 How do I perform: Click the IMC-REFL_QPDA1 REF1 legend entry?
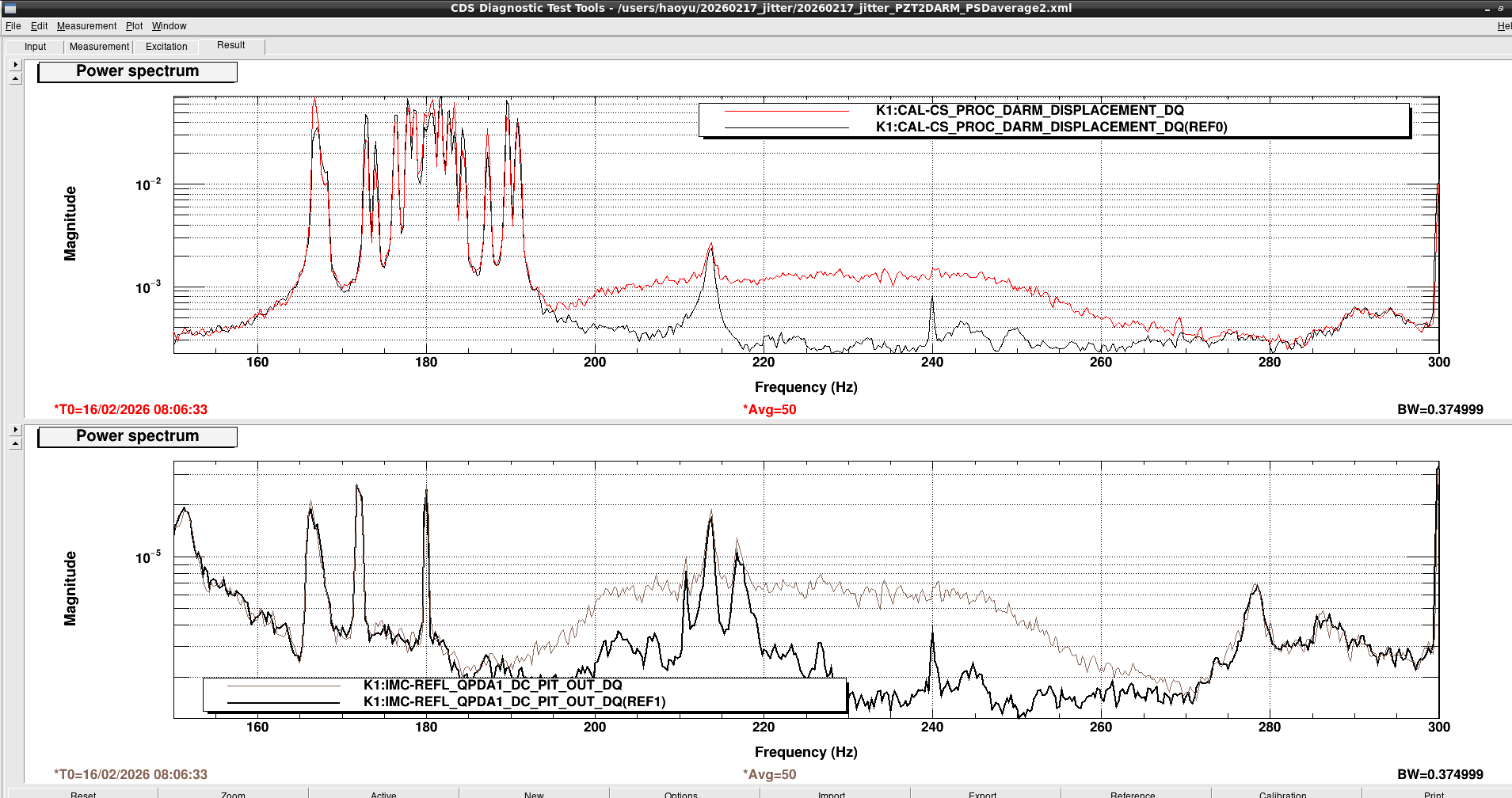point(514,702)
